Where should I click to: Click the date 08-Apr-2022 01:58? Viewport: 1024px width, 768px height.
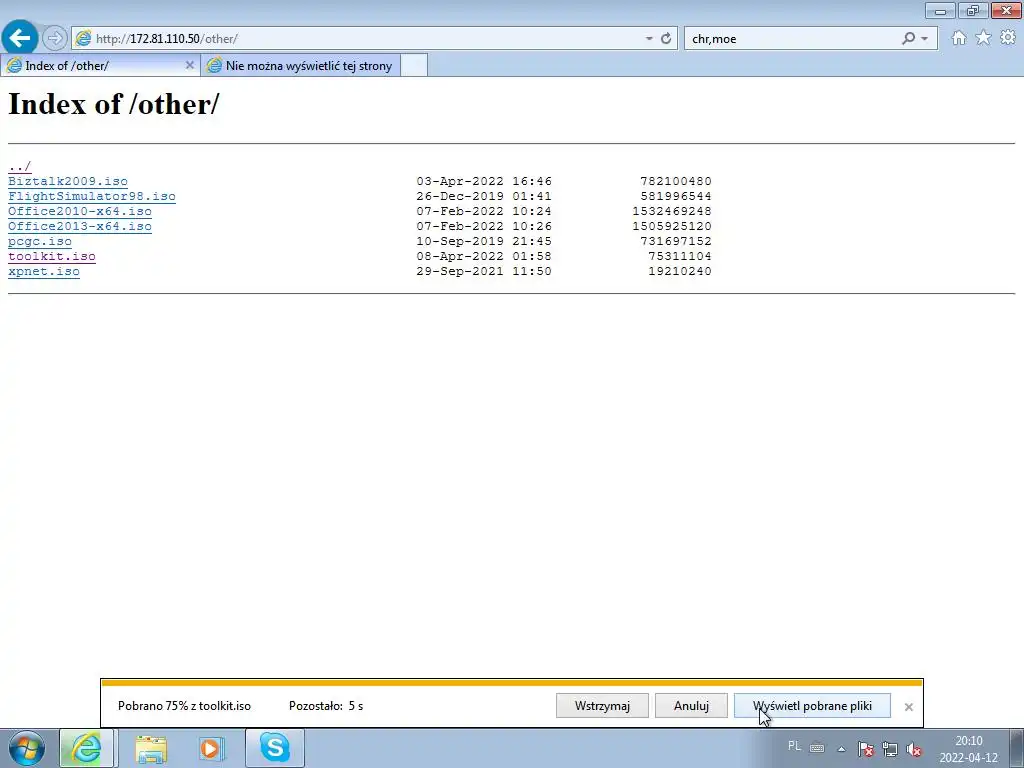[x=484, y=256]
